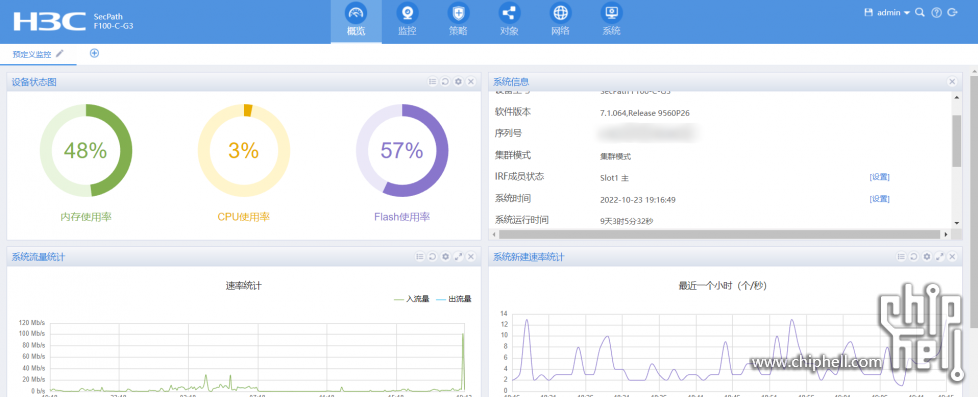This screenshot has height=397, width=978.
Task: Add a new dashboard with plus icon
Action: pos(94,53)
